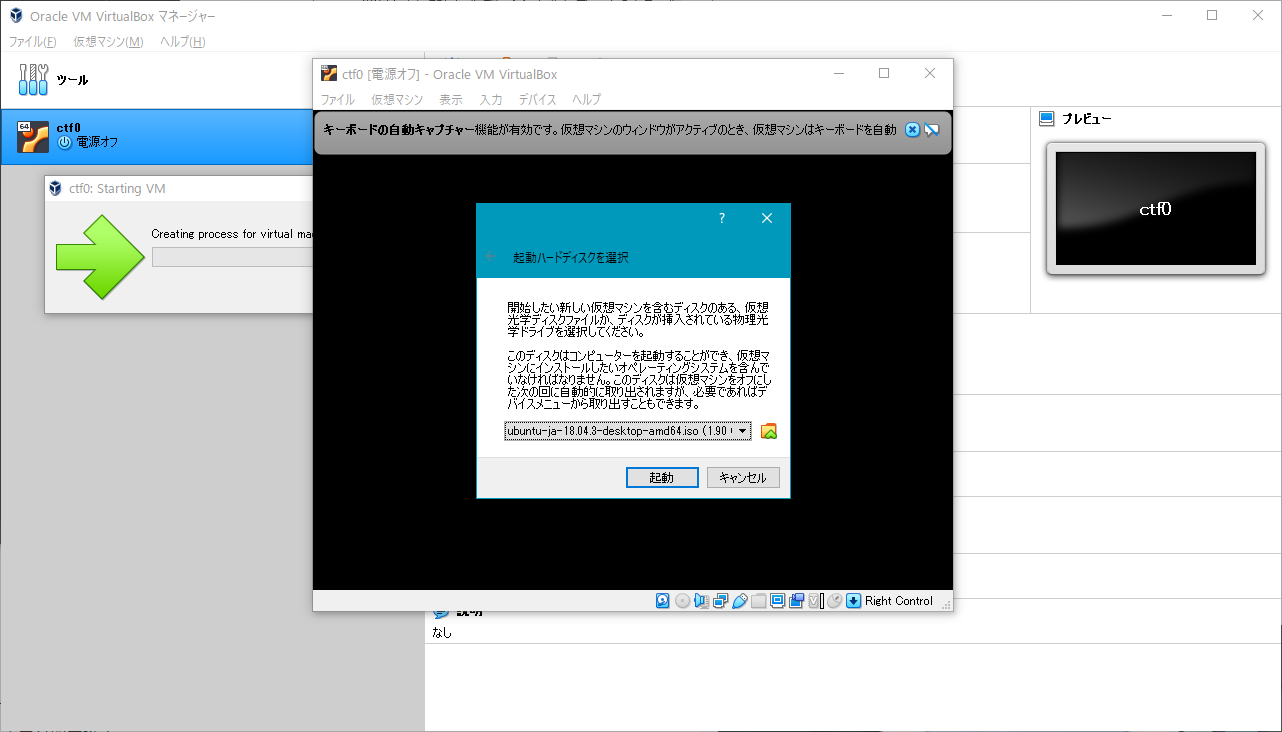Click the progress bar in Starting VM dialog
Image resolution: width=1282 pixels, height=732 pixels.
(232, 258)
